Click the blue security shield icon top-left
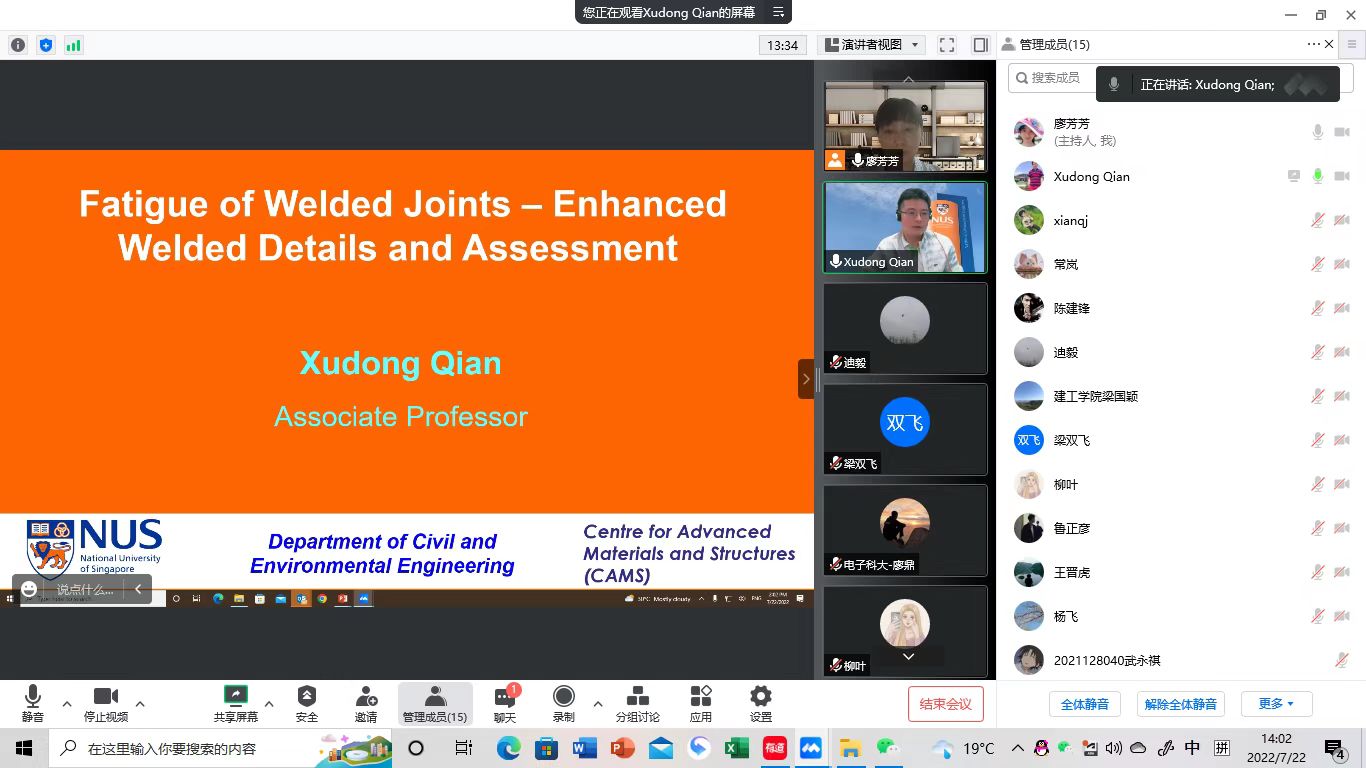This screenshot has width=1366, height=768. [45, 45]
